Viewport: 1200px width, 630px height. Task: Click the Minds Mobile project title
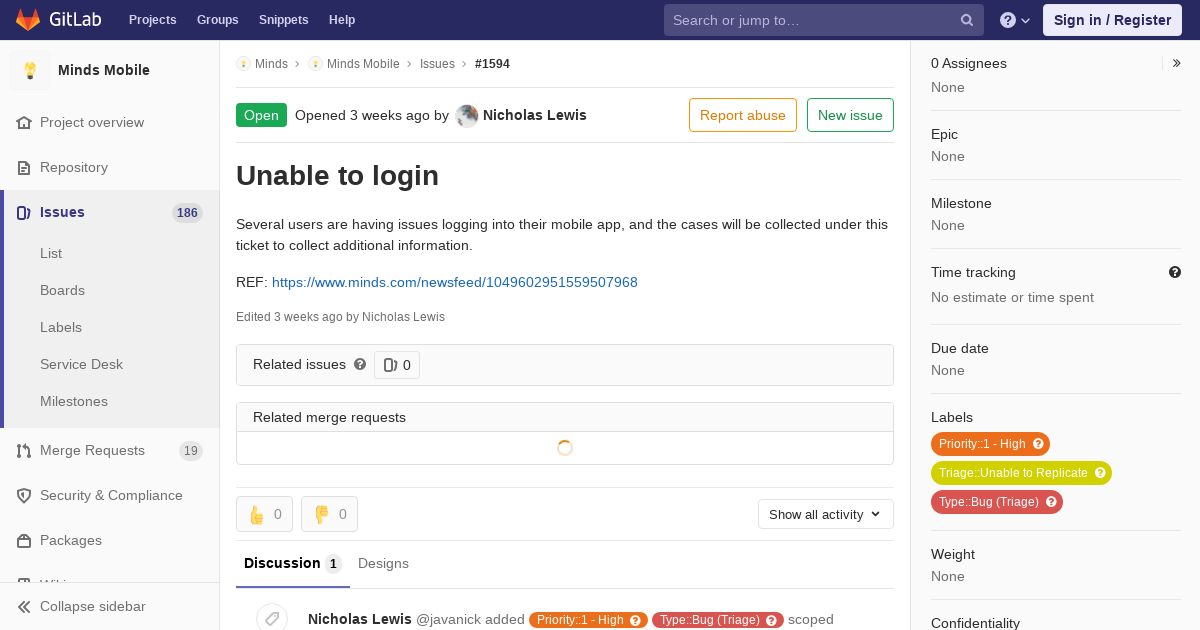click(104, 70)
